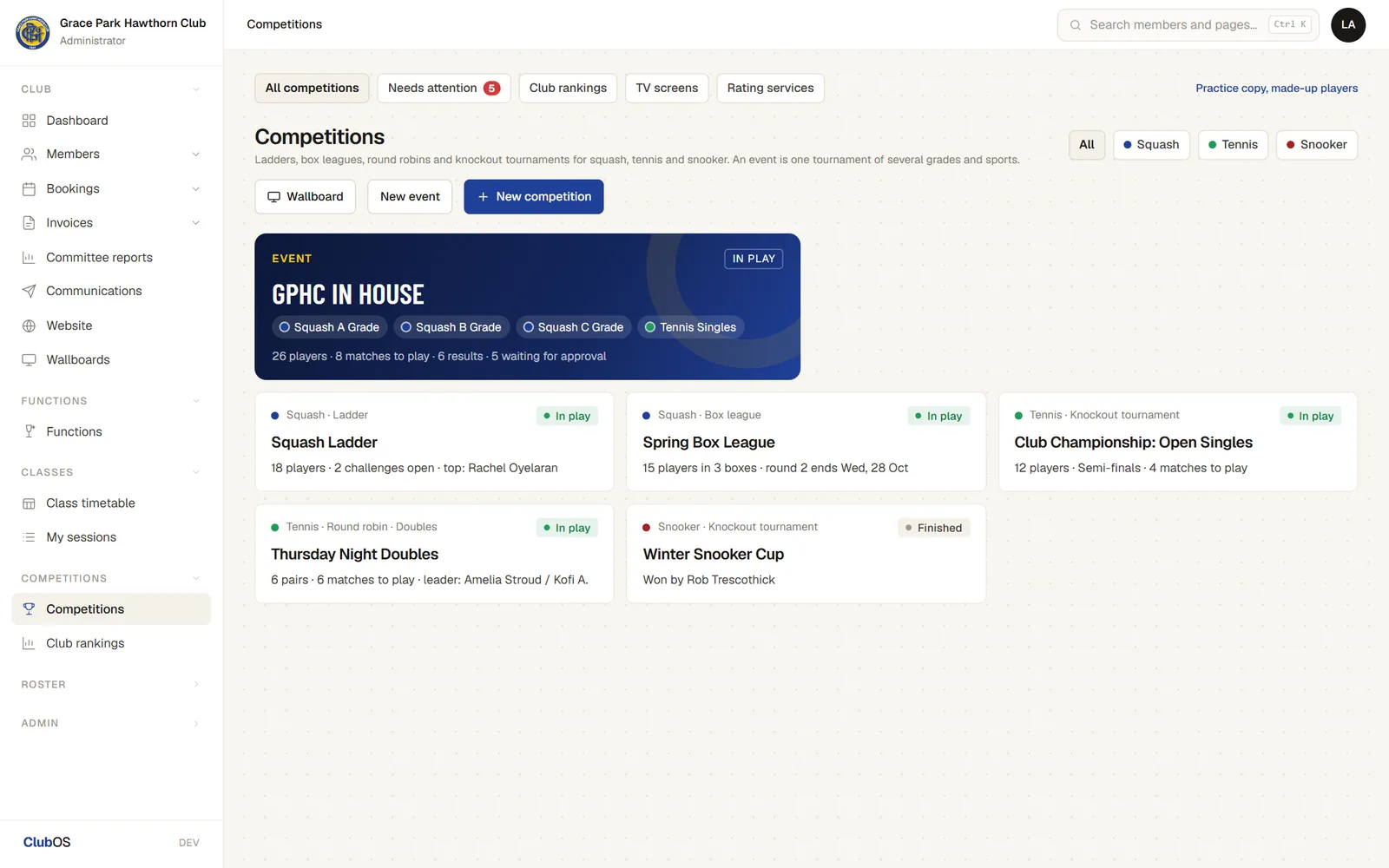Open the Wallboard button
The width and height of the screenshot is (1389, 868).
point(305,197)
